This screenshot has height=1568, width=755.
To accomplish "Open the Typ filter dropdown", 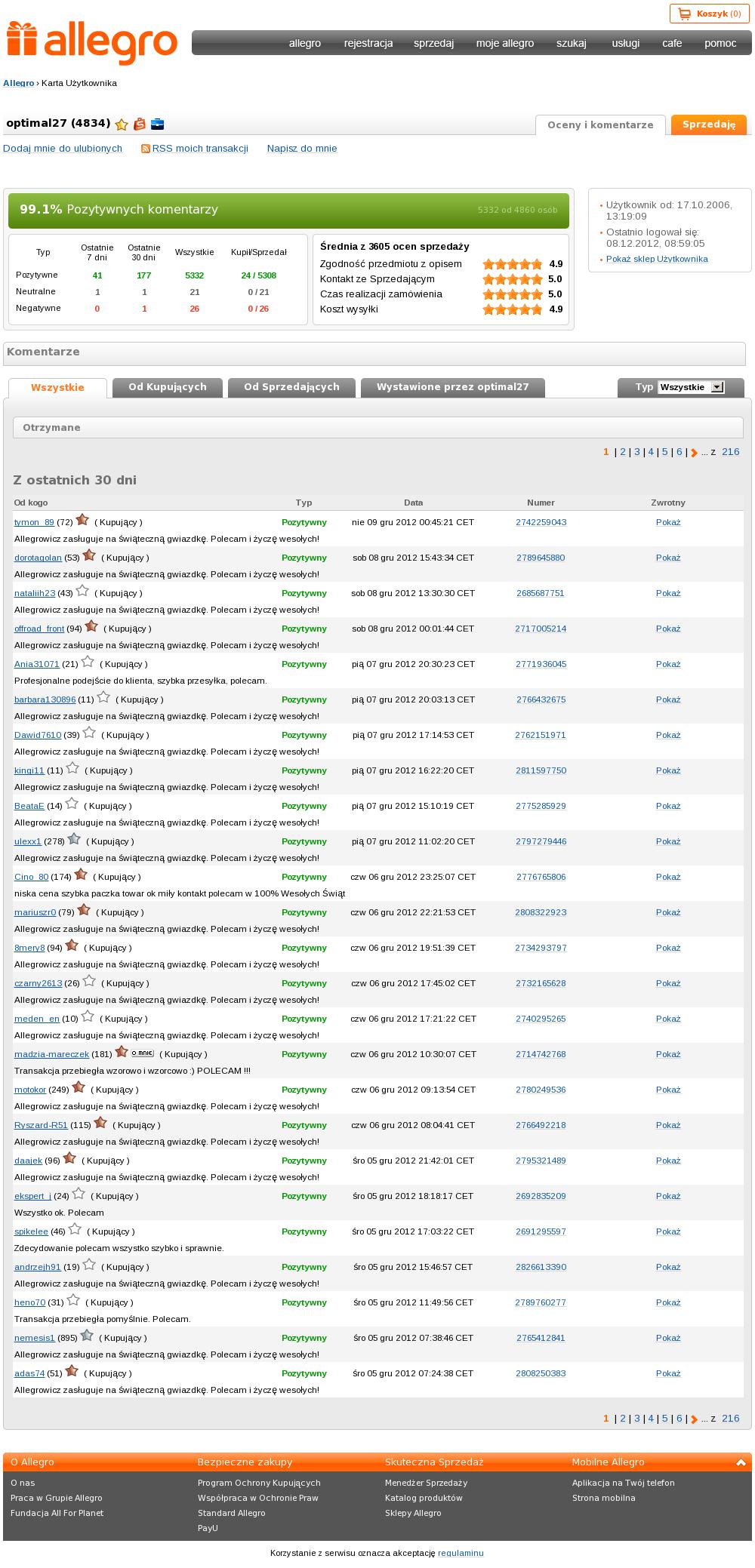I will [691, 387].
